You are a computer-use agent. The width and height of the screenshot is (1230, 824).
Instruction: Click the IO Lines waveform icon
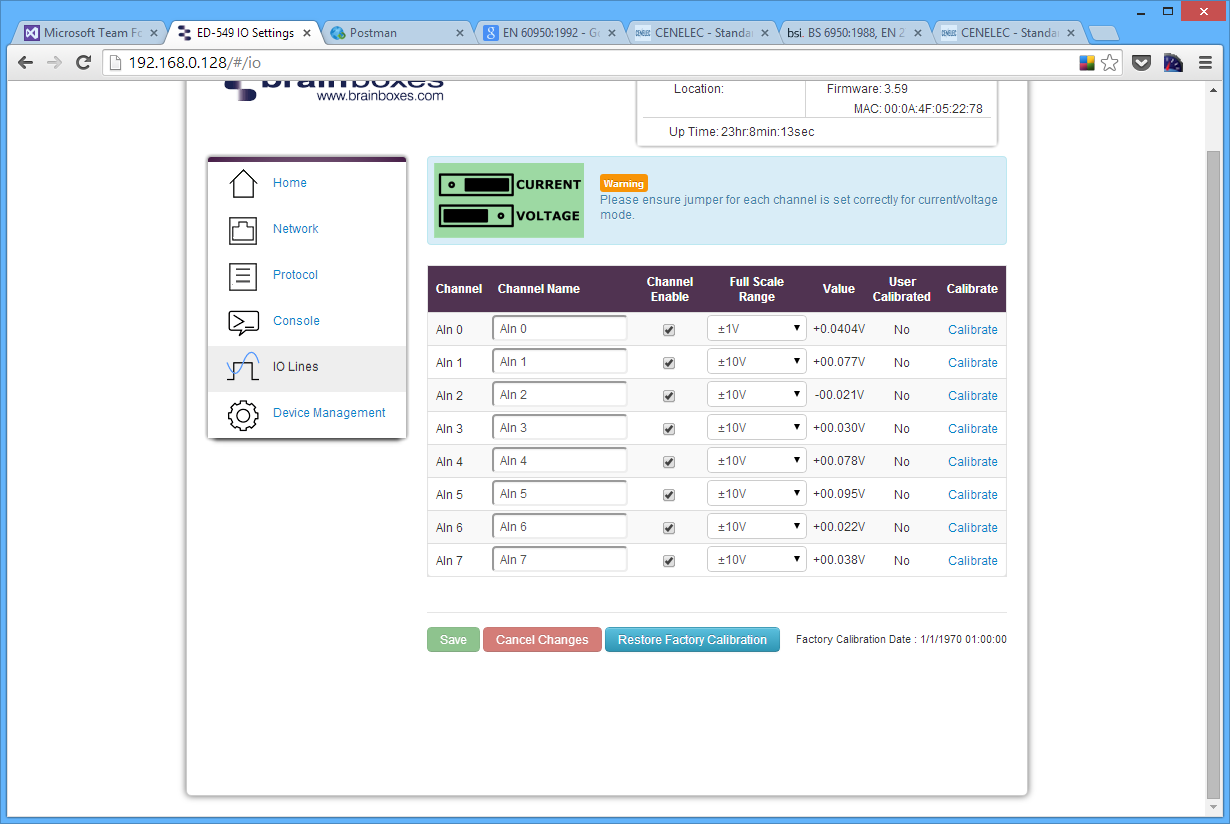tap(243, 367)
